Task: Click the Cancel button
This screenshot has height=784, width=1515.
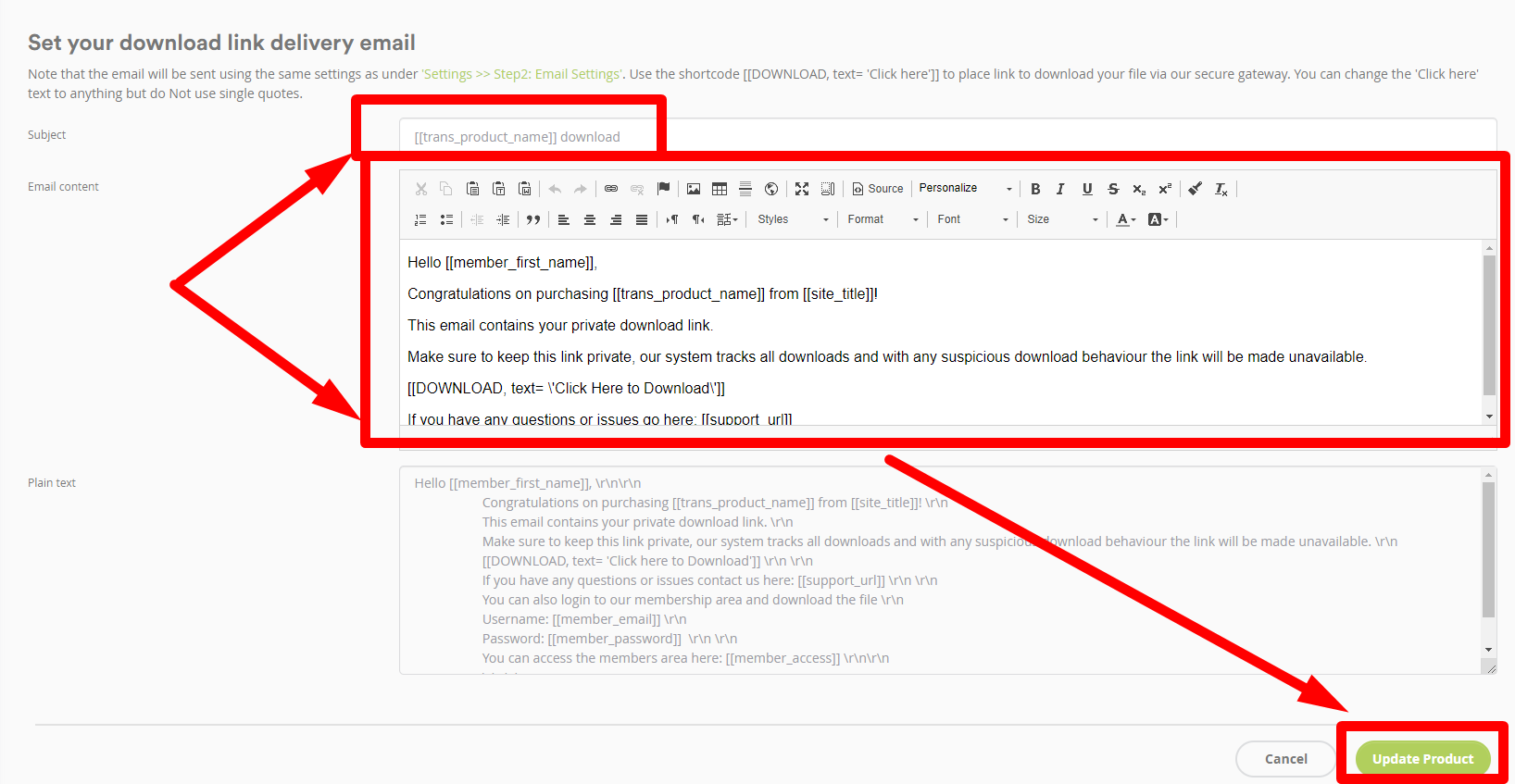Action: coord(1286,759)
